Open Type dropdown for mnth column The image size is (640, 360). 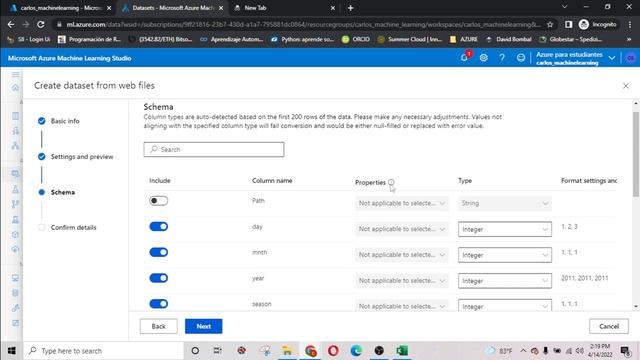505,255
